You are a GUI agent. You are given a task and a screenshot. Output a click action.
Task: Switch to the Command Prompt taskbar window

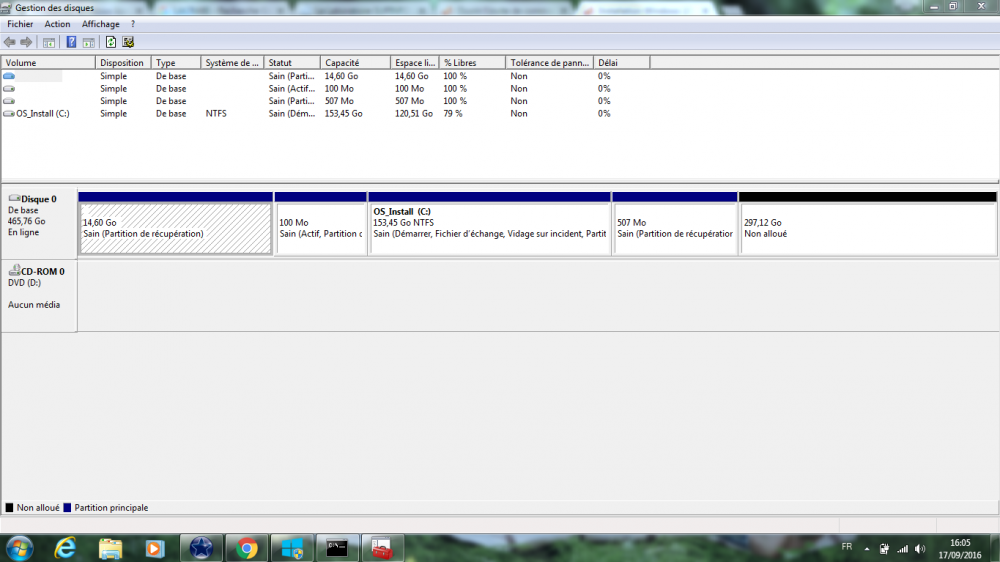click(337, 548)
